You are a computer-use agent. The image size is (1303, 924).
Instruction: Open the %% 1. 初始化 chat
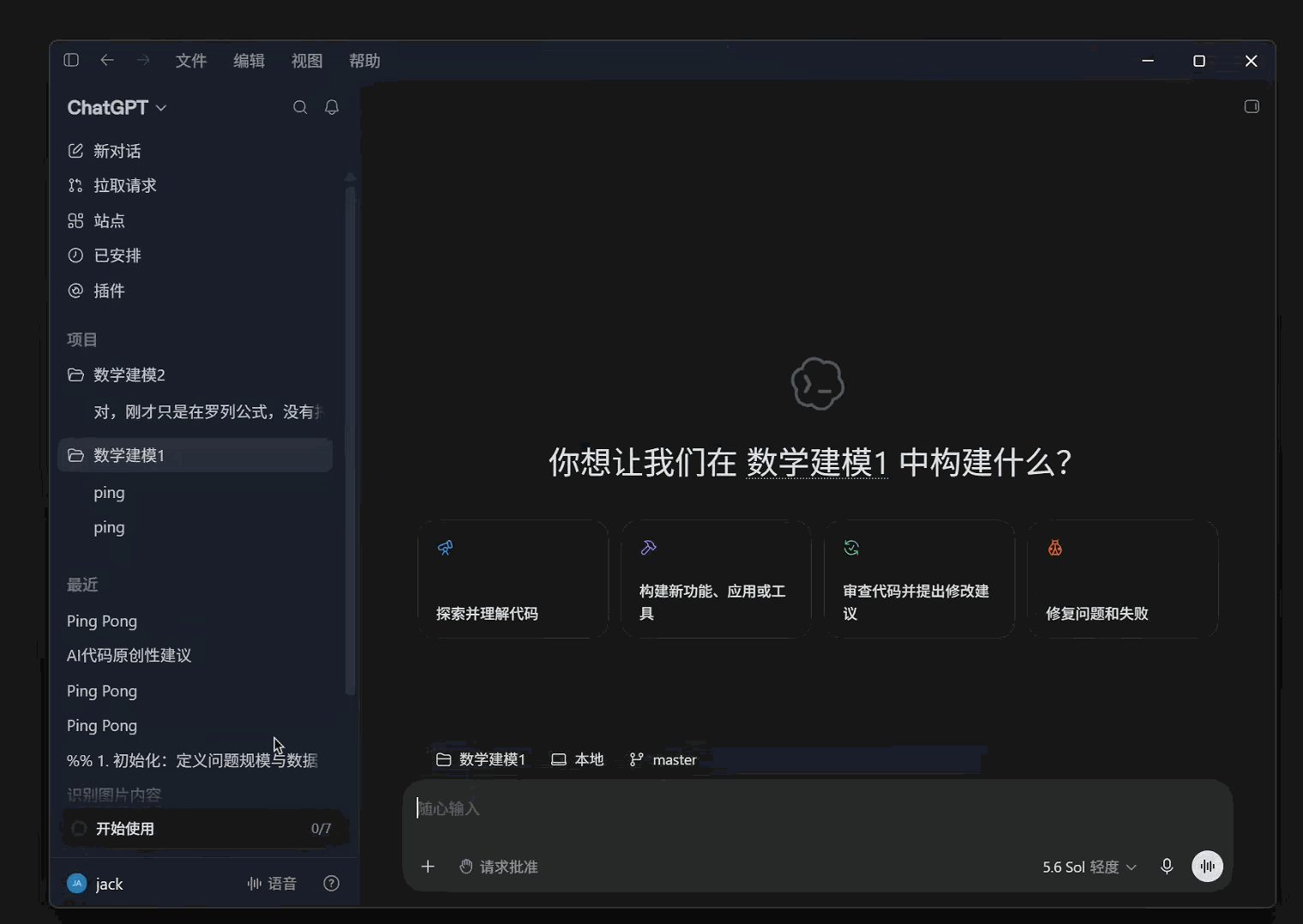click(x=195, y=760)
